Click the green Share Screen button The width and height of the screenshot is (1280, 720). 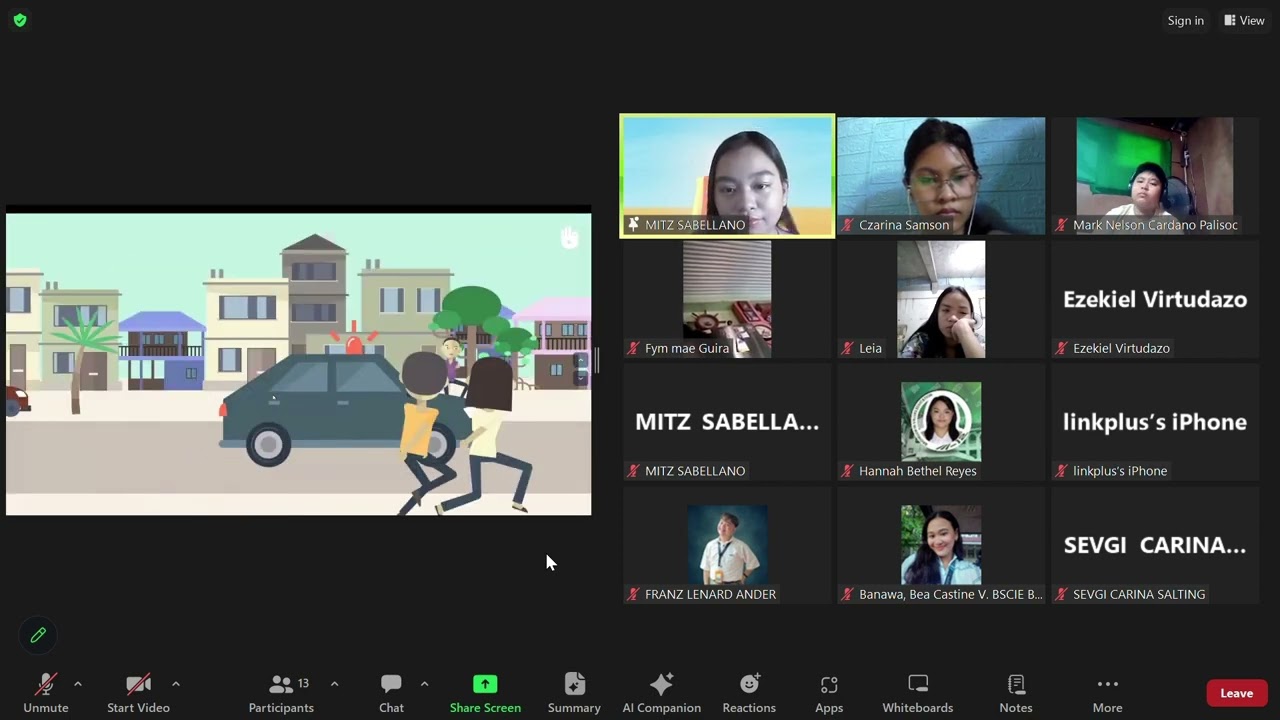click(485, 692)
